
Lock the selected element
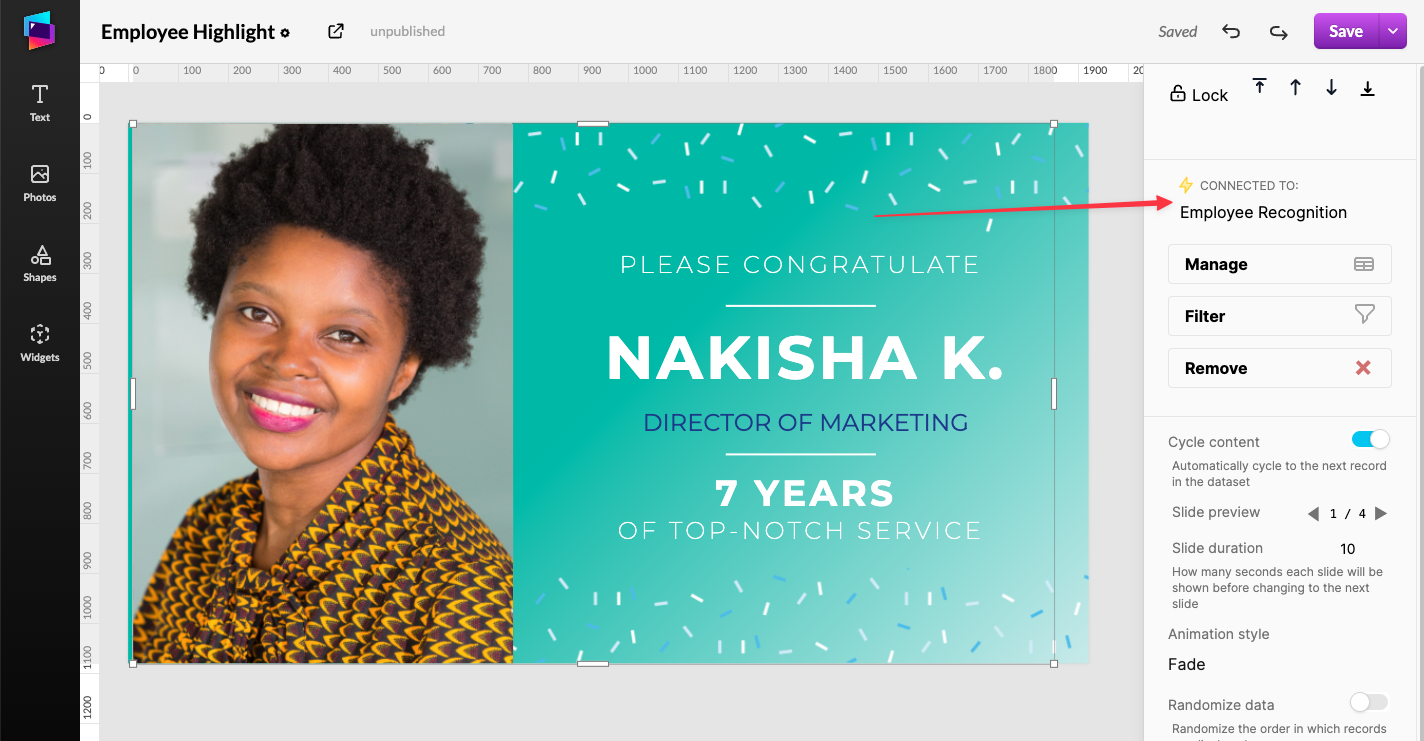tap(1198, 94)
